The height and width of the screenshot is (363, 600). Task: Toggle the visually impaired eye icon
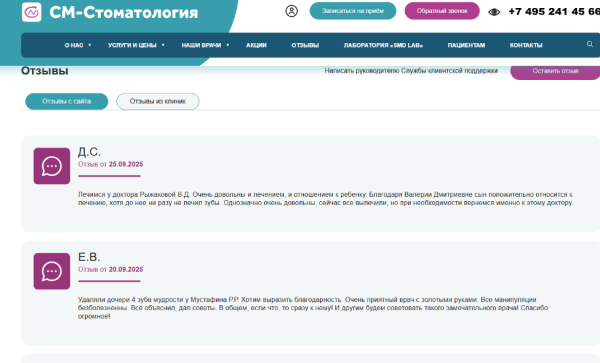coord(494,12)
